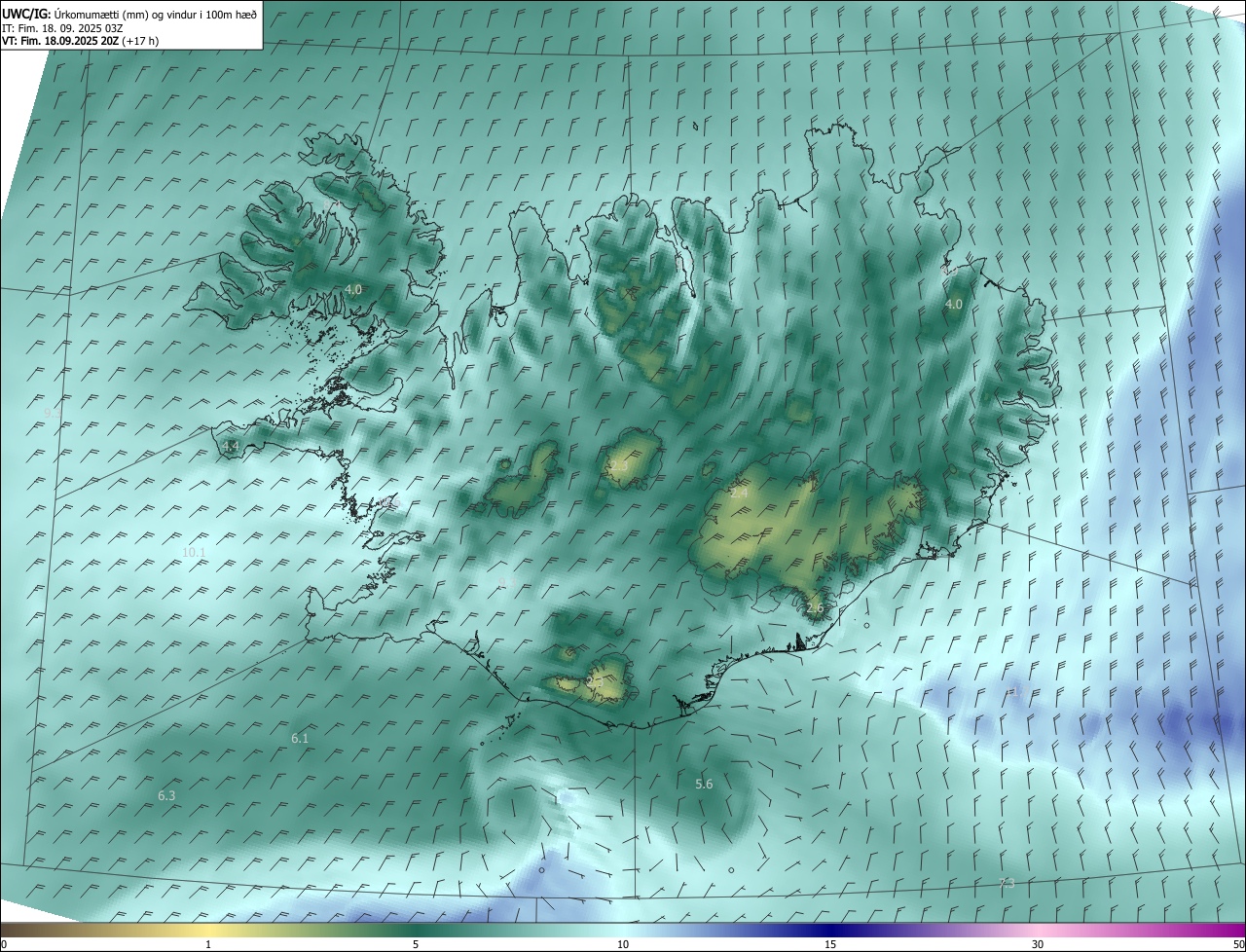Click the color bar tick label 1
Screen dimensions: 1246x952
[x=208, y=944]
